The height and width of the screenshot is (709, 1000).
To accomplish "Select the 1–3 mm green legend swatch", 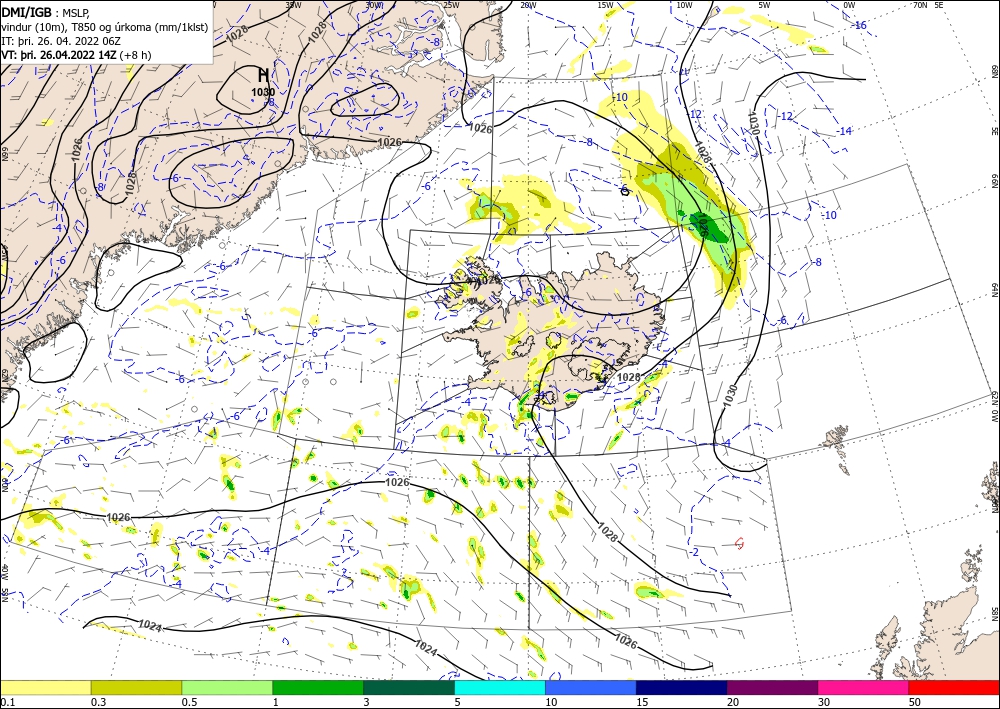I will coord(318,687).
